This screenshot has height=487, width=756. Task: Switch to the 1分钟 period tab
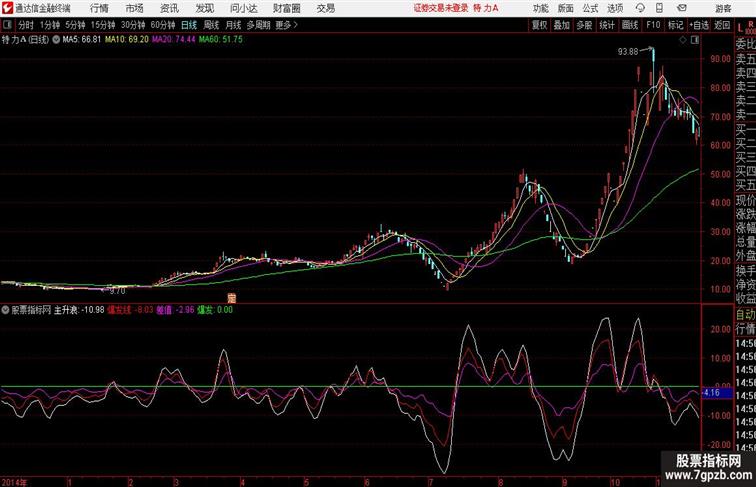50,25
